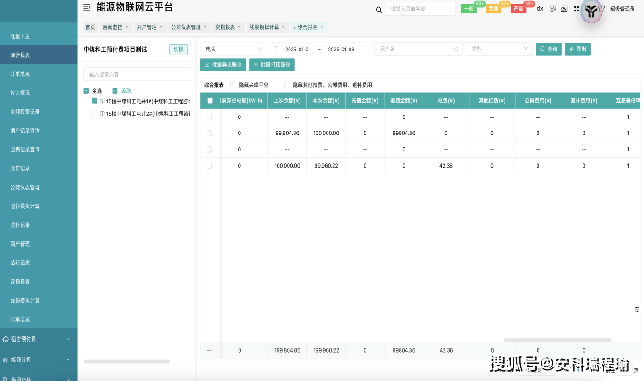Click the teal 查询 query button
Screen dimensions: 644x381
pos(549,49)
